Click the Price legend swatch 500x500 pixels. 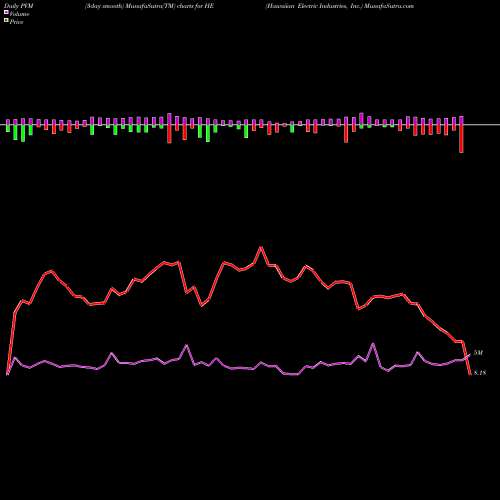click(6, 21)
